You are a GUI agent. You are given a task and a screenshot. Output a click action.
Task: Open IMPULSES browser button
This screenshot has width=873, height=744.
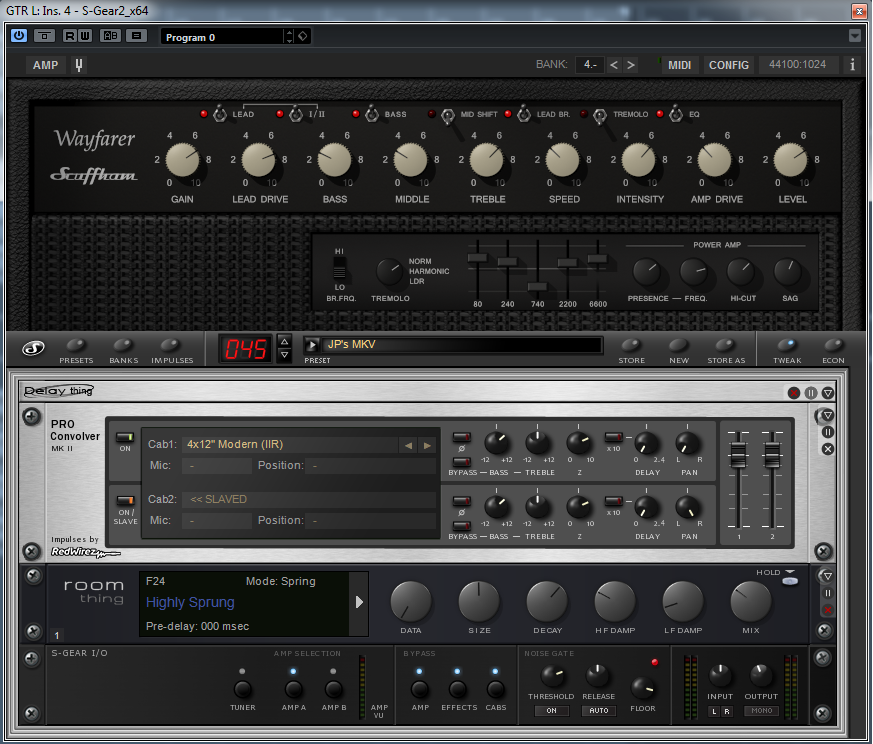point(171,346)
